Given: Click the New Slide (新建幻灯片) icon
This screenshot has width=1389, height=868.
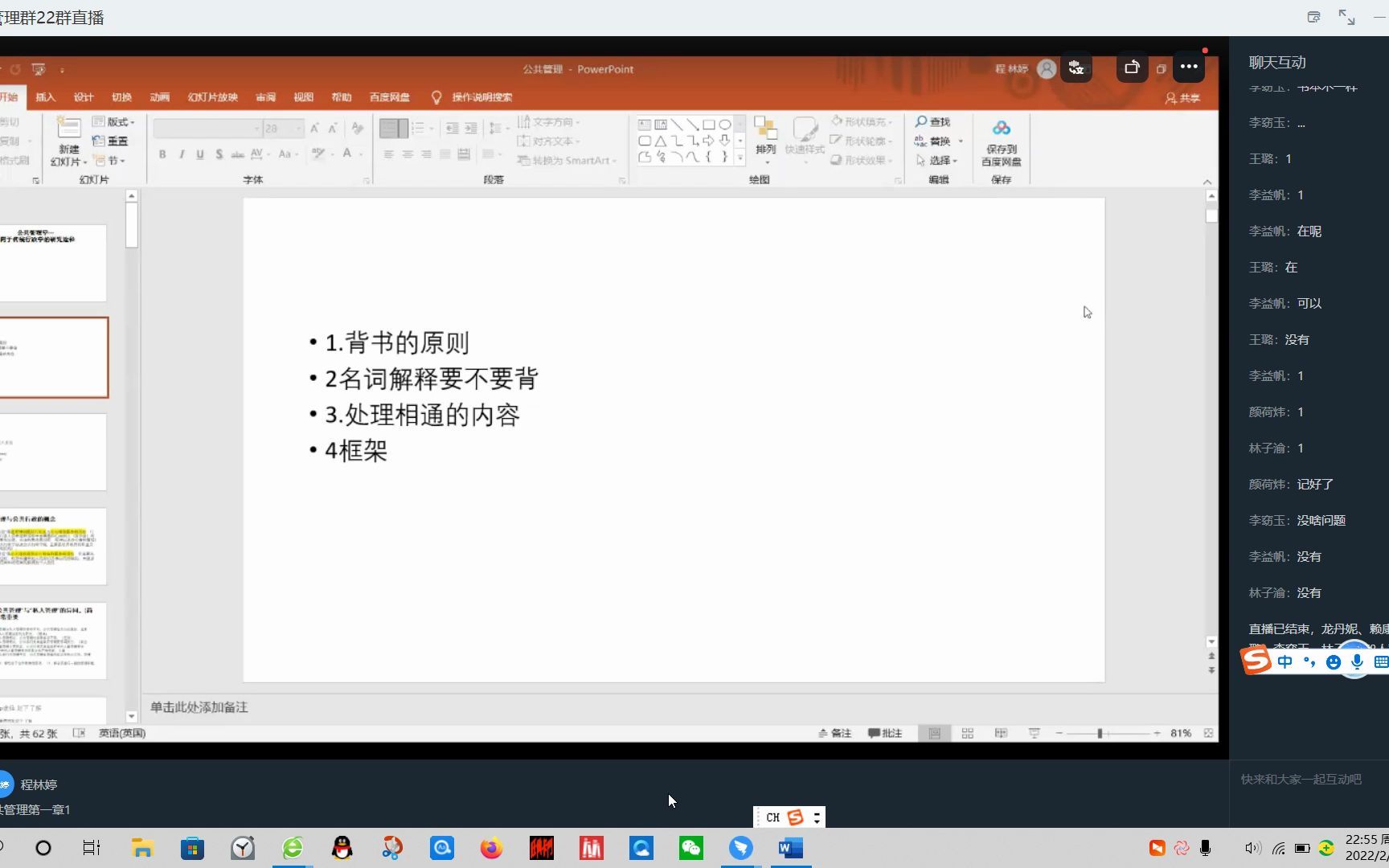Looking at the screenshot, I should (x=68, y=129).
